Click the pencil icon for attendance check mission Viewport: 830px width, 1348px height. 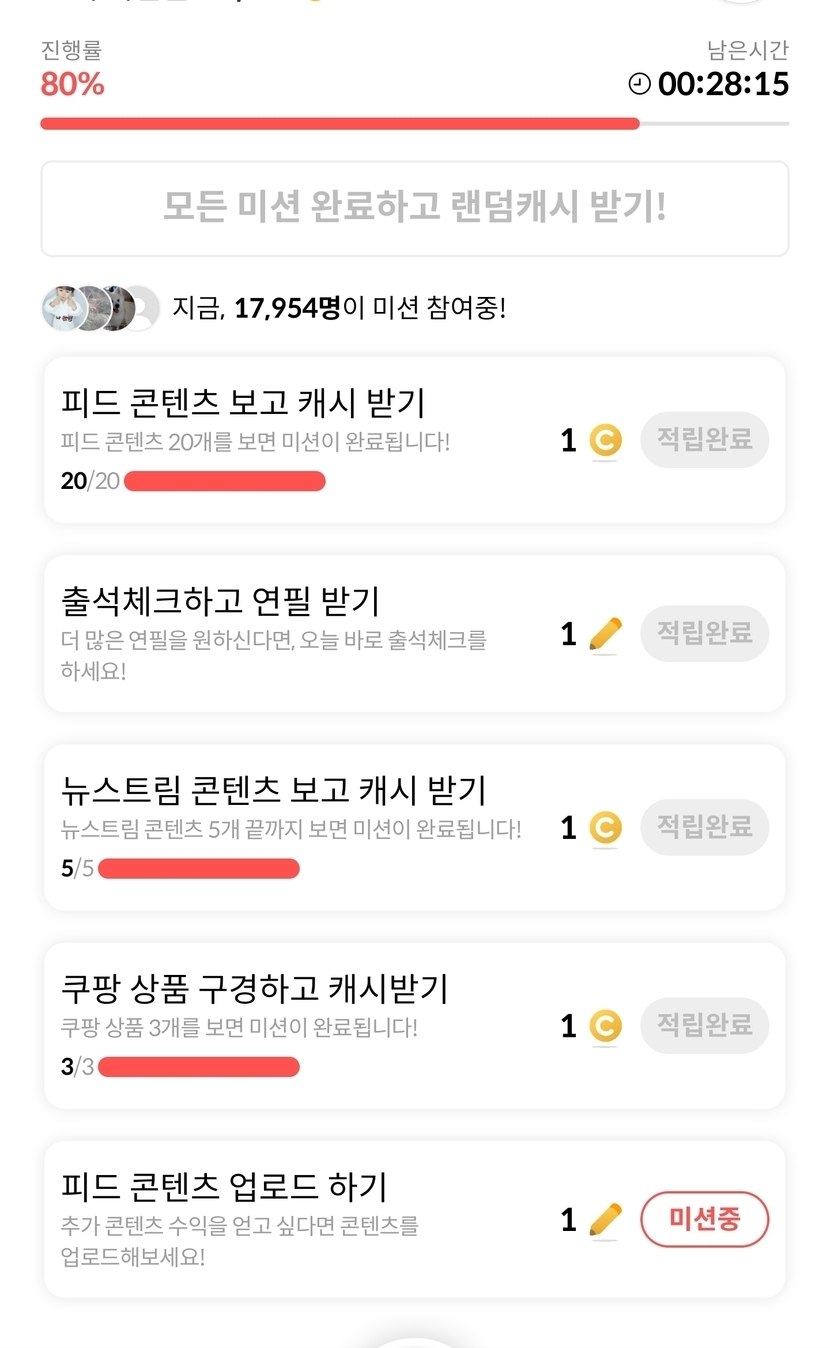coord(605,634)
